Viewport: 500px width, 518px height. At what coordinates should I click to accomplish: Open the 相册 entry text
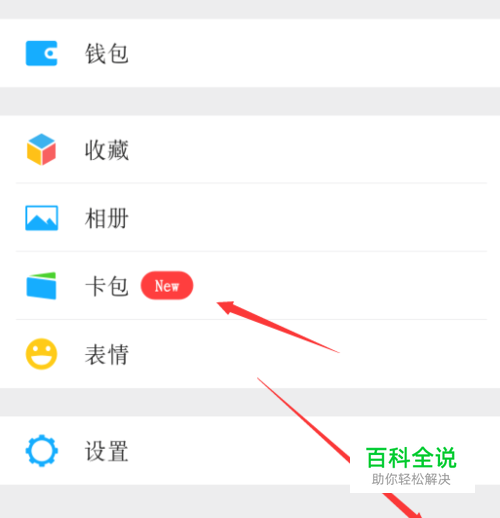click(107, 218)
